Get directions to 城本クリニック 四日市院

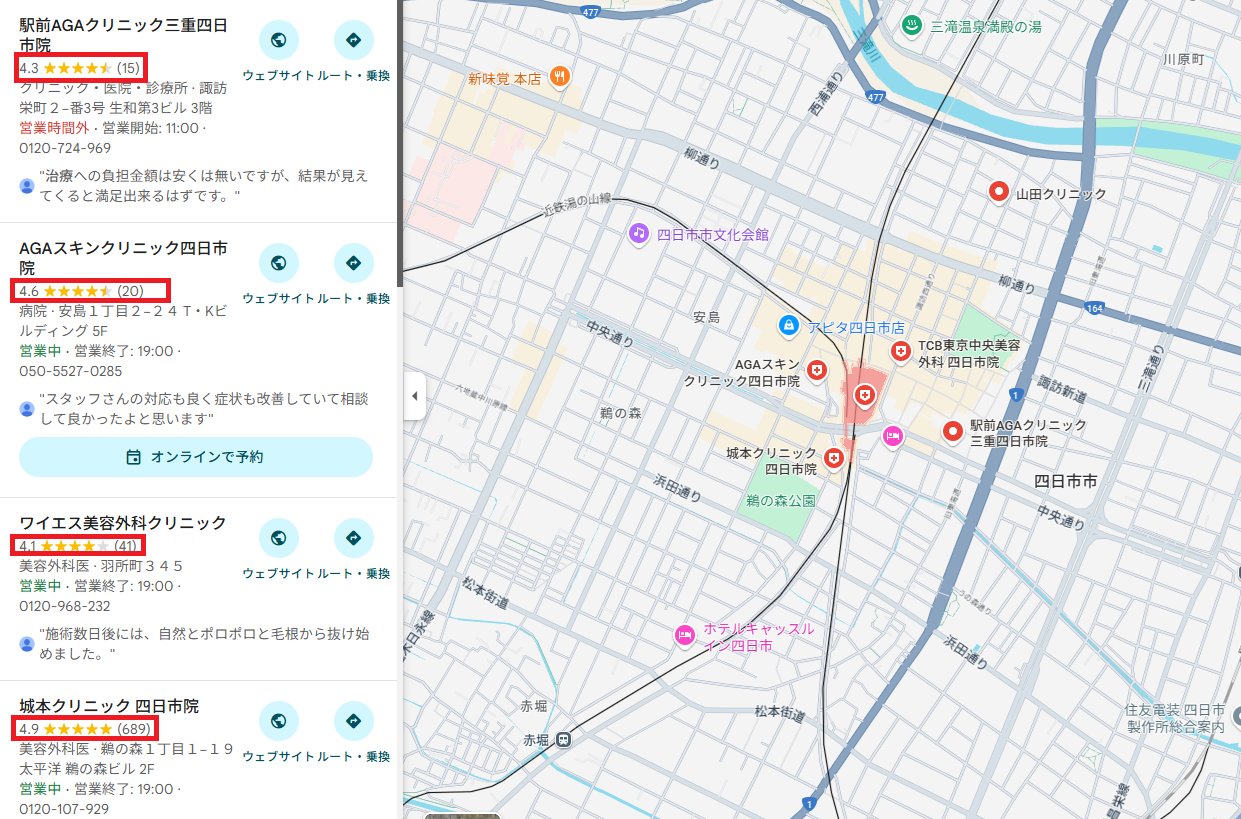(353, 722)
